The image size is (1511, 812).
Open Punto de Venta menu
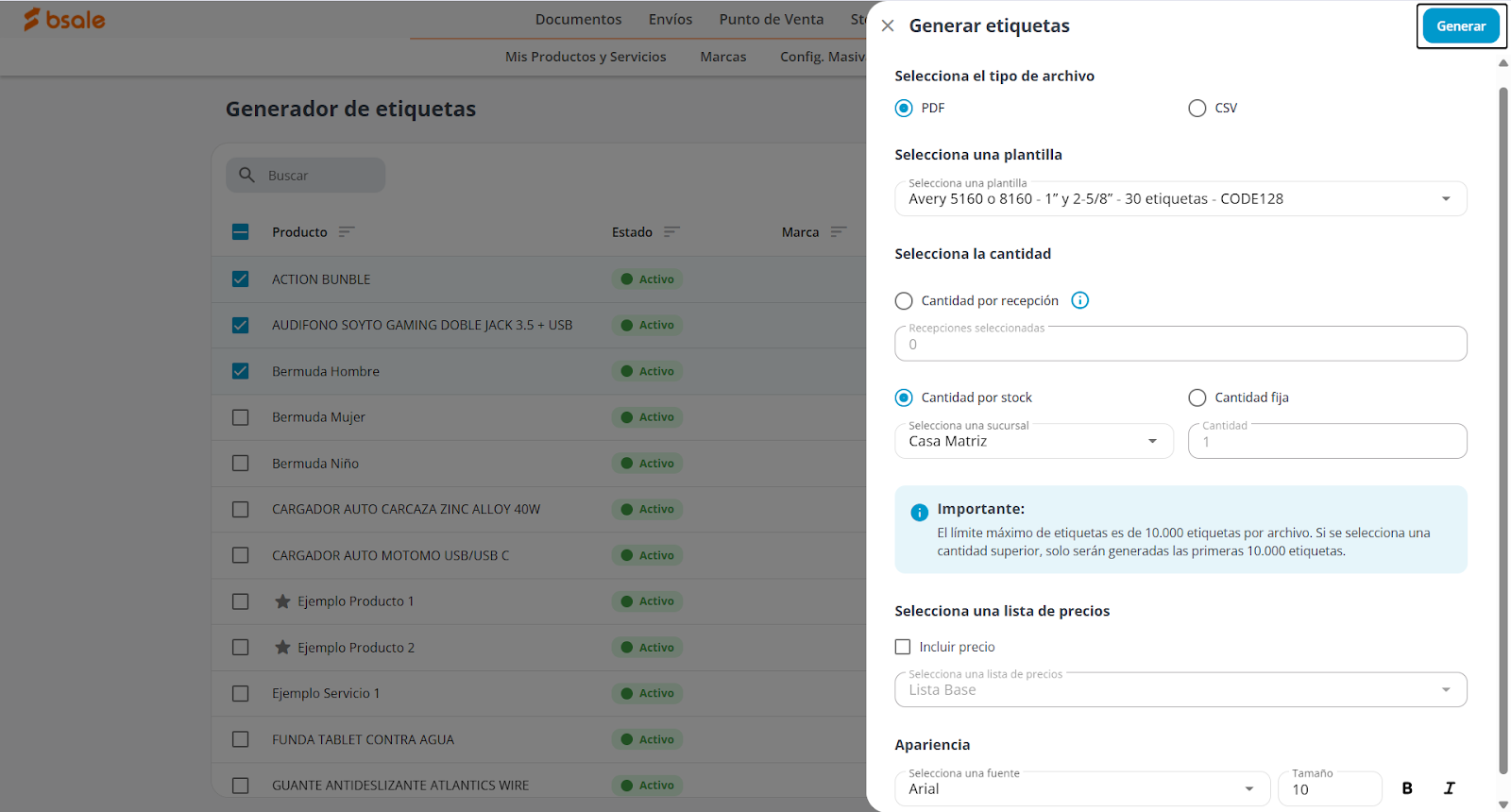[772, 19]
